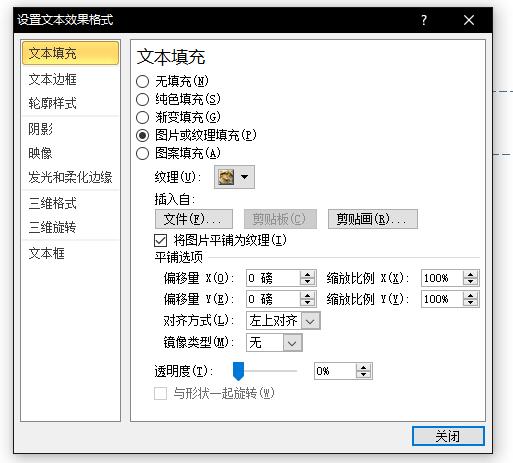Select the 渐变填充 radio button

point(142,117)
